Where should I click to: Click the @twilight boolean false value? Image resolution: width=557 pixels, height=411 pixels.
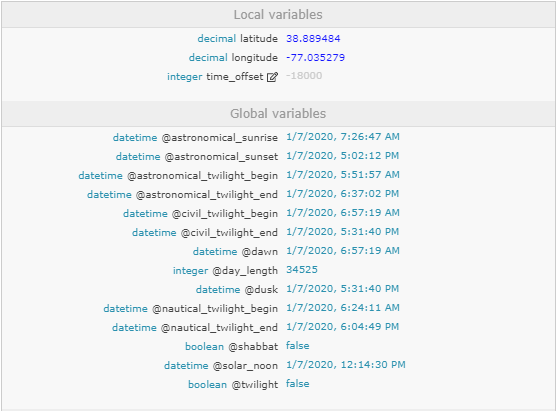(298, 384)
